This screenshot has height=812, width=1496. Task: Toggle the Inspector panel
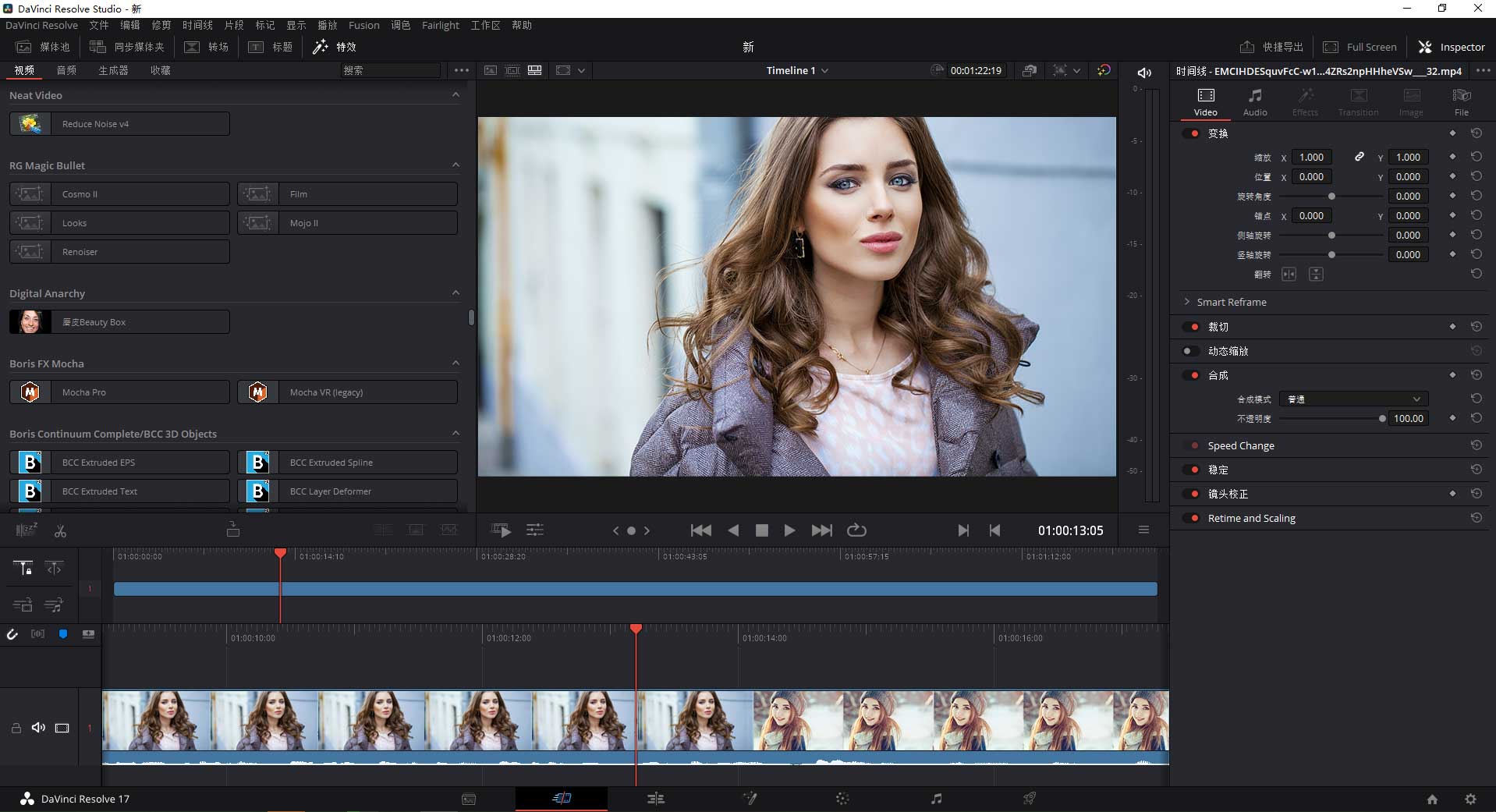coord(1451,47)
